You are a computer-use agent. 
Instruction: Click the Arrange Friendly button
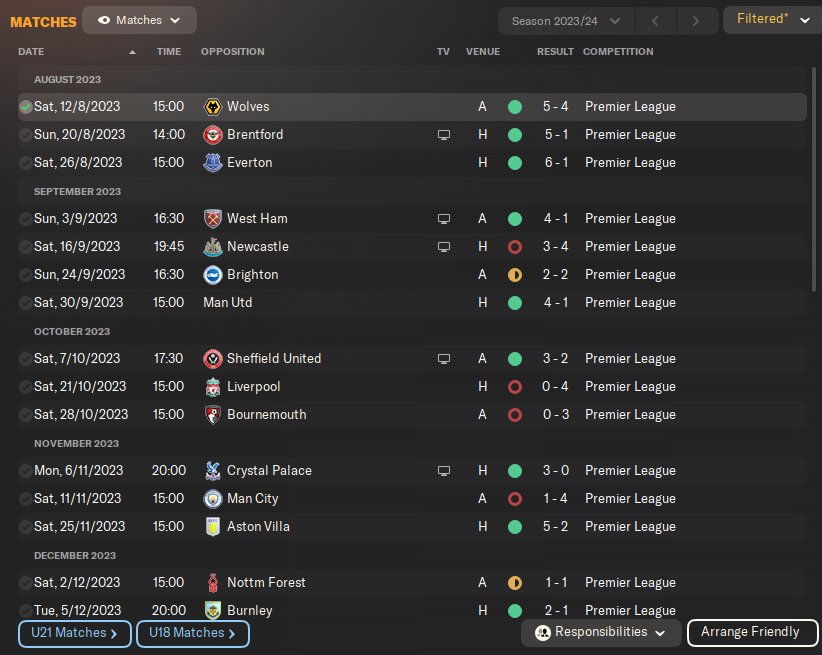coord(750,632)
